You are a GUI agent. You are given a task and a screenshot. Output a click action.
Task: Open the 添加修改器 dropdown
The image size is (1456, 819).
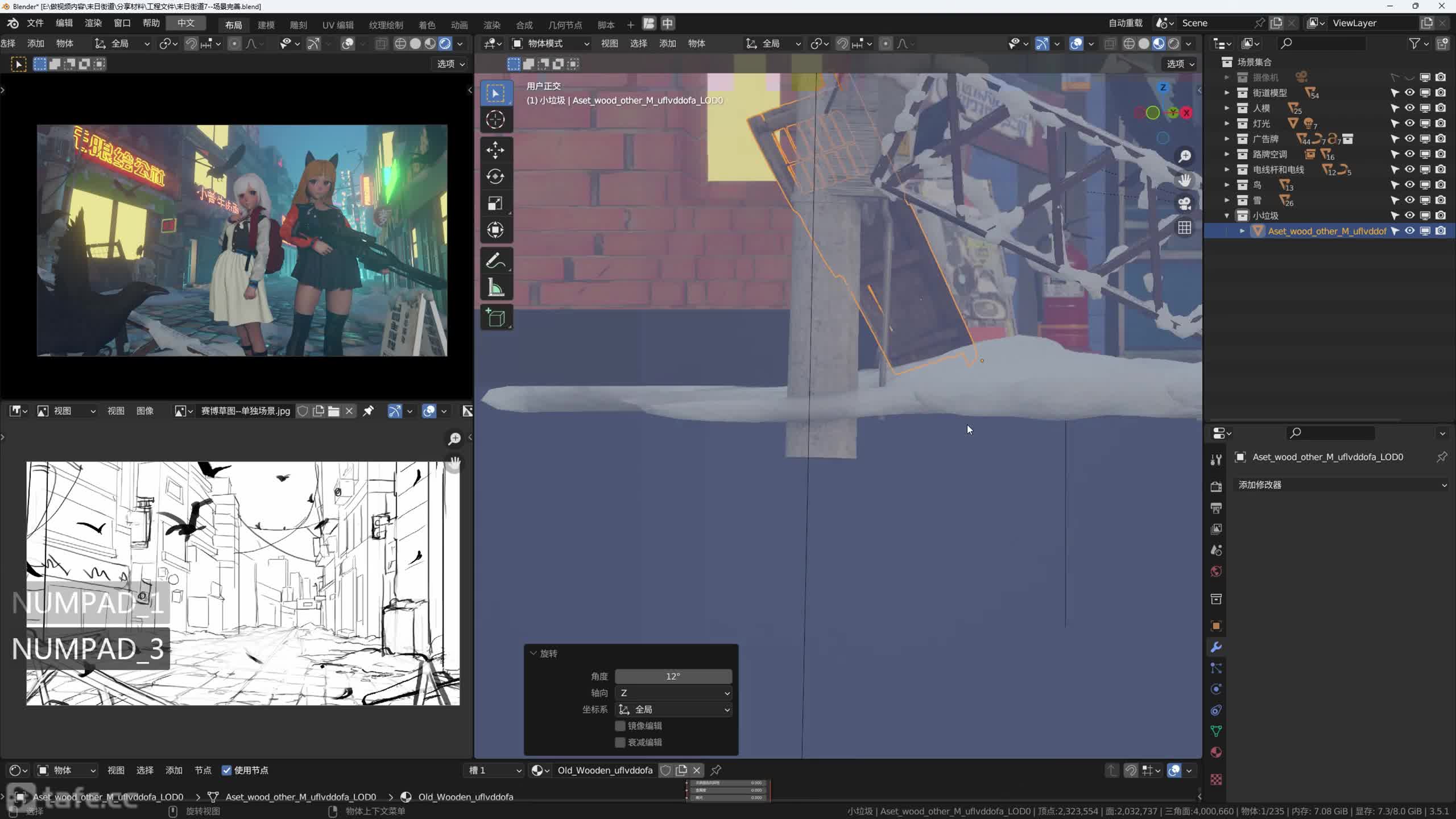(x=1342, y=485)
